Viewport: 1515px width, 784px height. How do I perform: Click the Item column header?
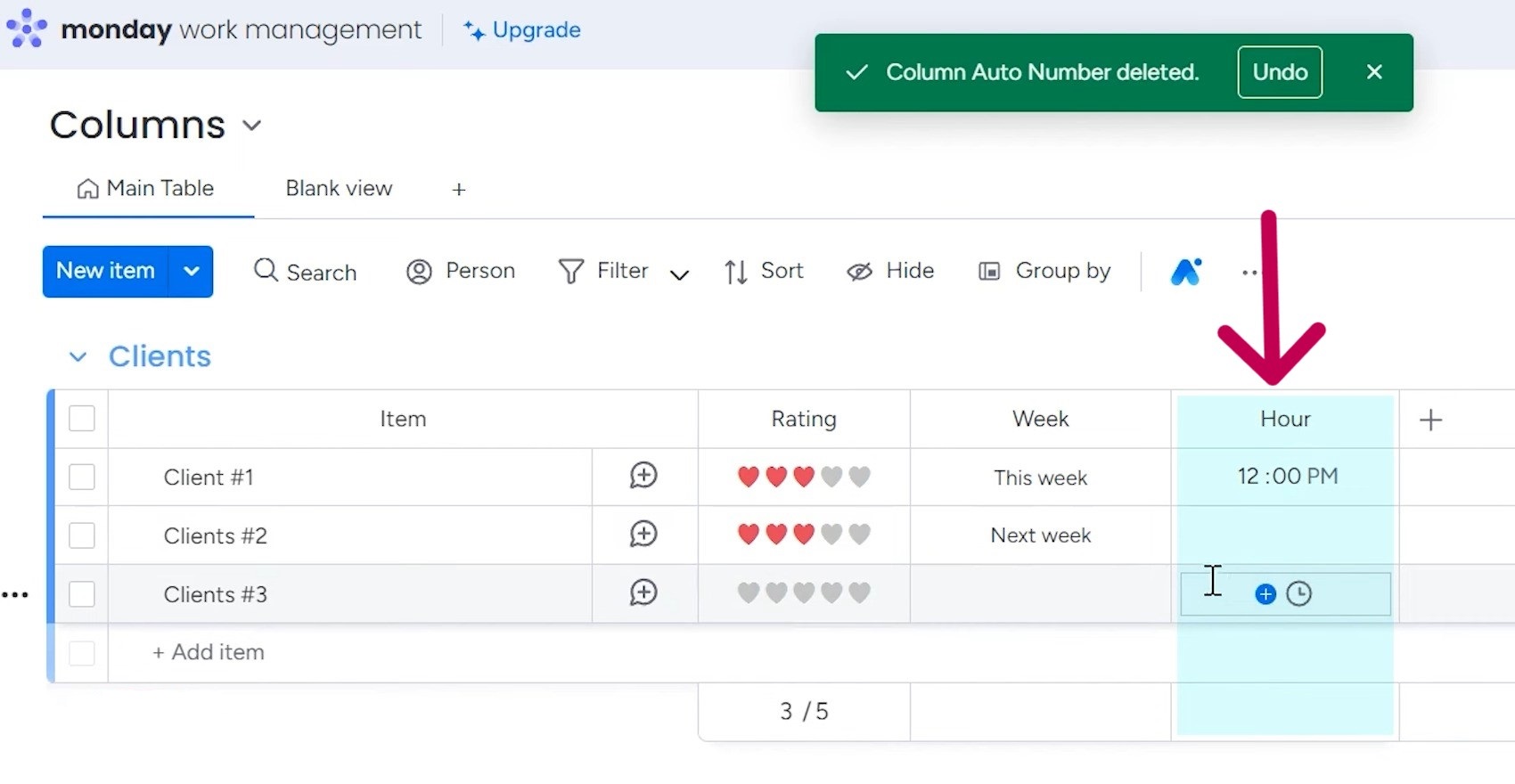pos(403,419)
